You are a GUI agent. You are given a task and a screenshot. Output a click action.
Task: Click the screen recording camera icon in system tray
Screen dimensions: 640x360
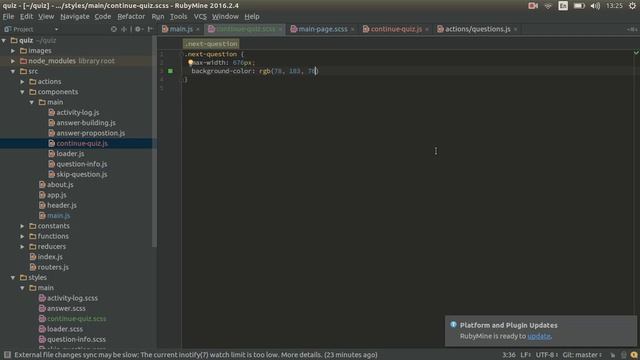533,6
